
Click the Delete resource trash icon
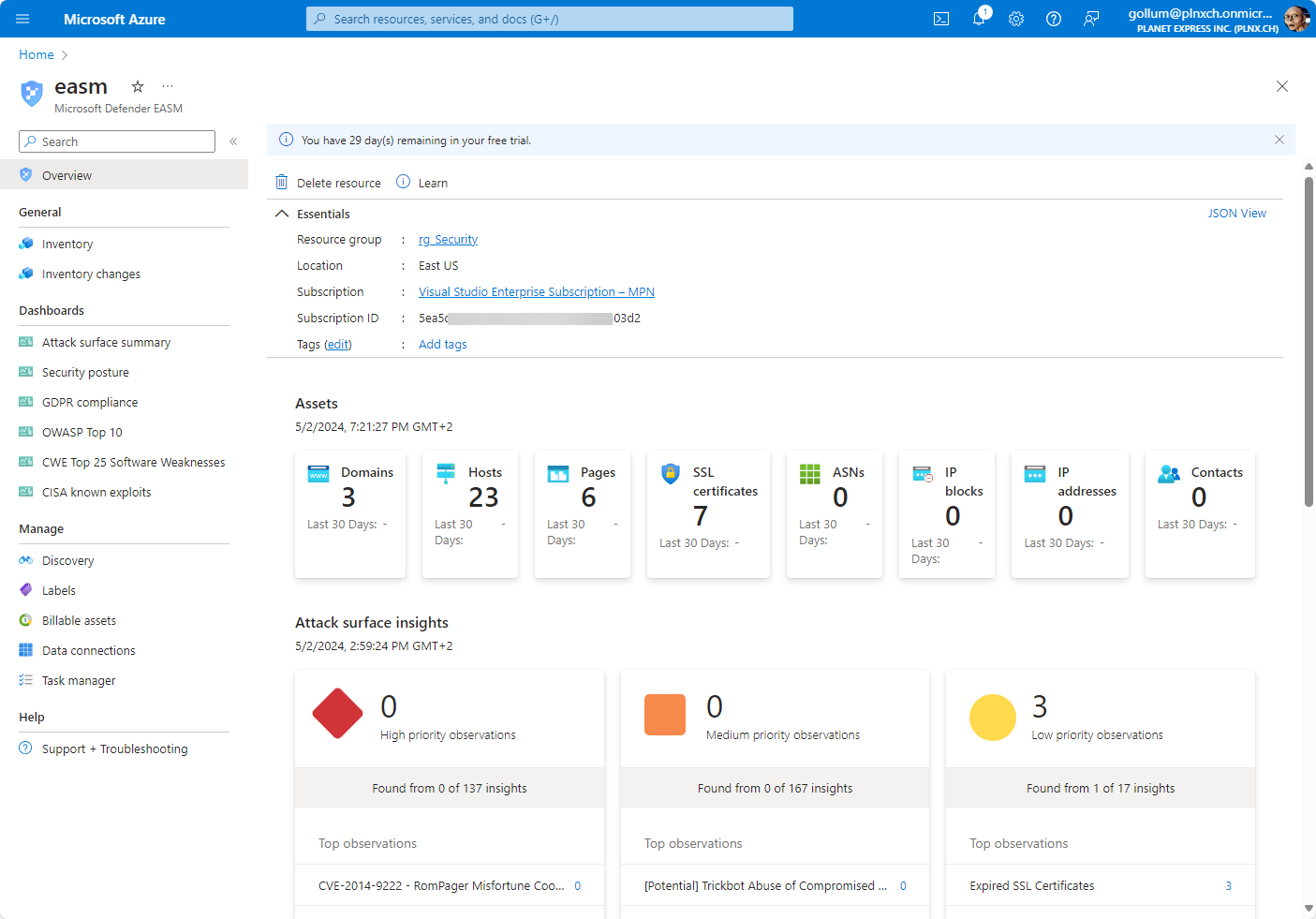click(x=282, y=183)
